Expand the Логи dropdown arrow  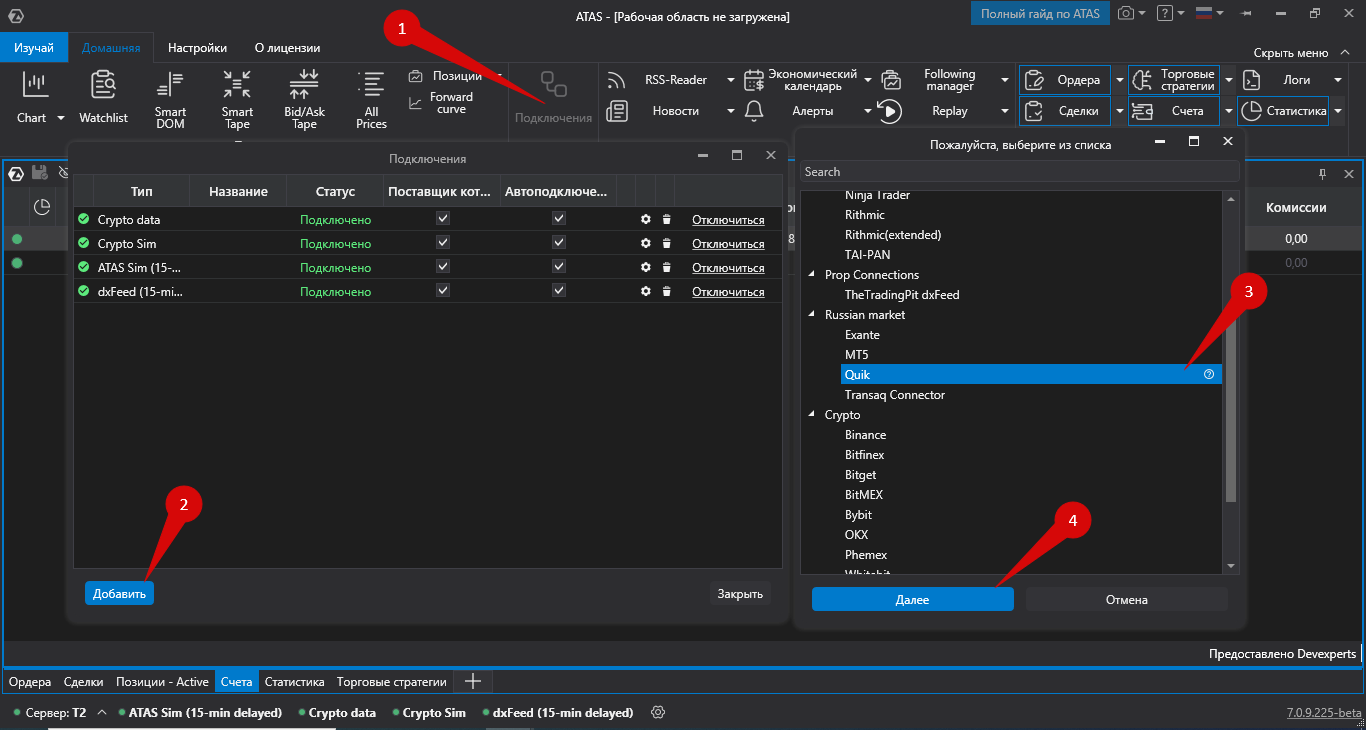(x=1337, y=80)
